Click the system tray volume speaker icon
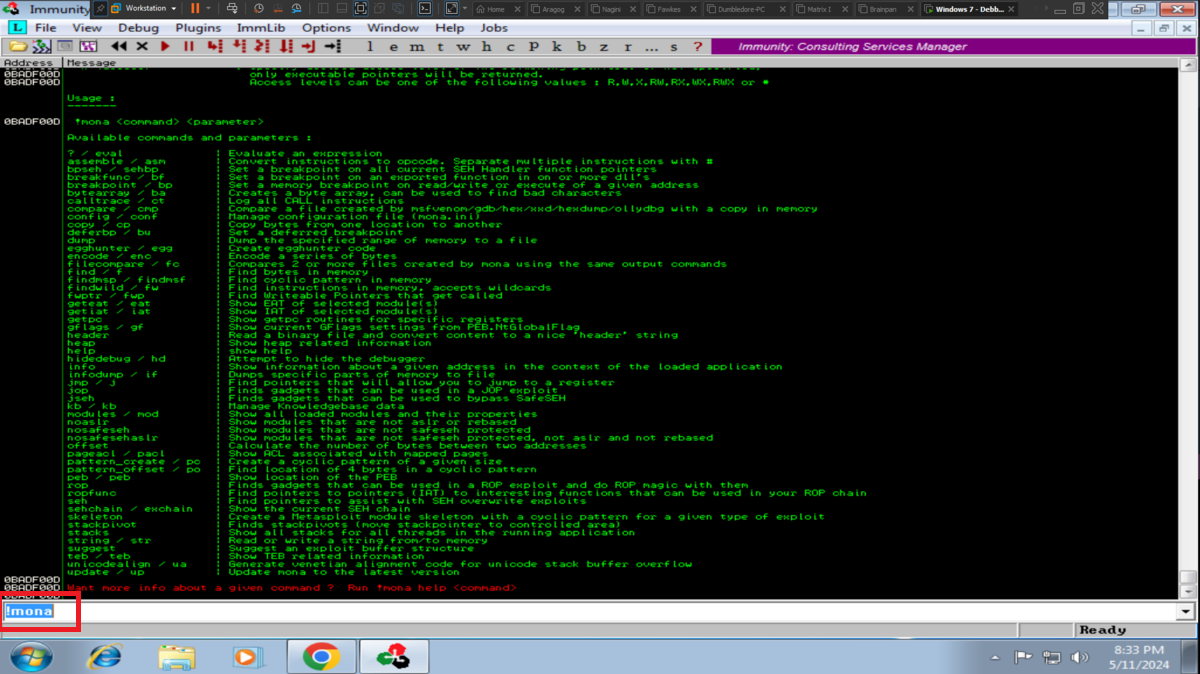Screen dimensions: 1200x674 [x=1079, y=657]
